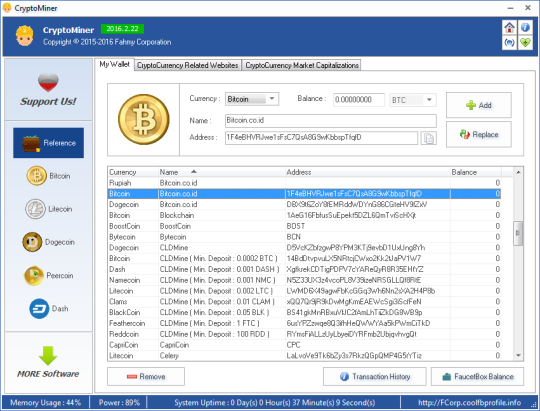Select the Rupiah Bitcoin.co.id row
This screenshot has width=540, height=411.
click(304, 183)
